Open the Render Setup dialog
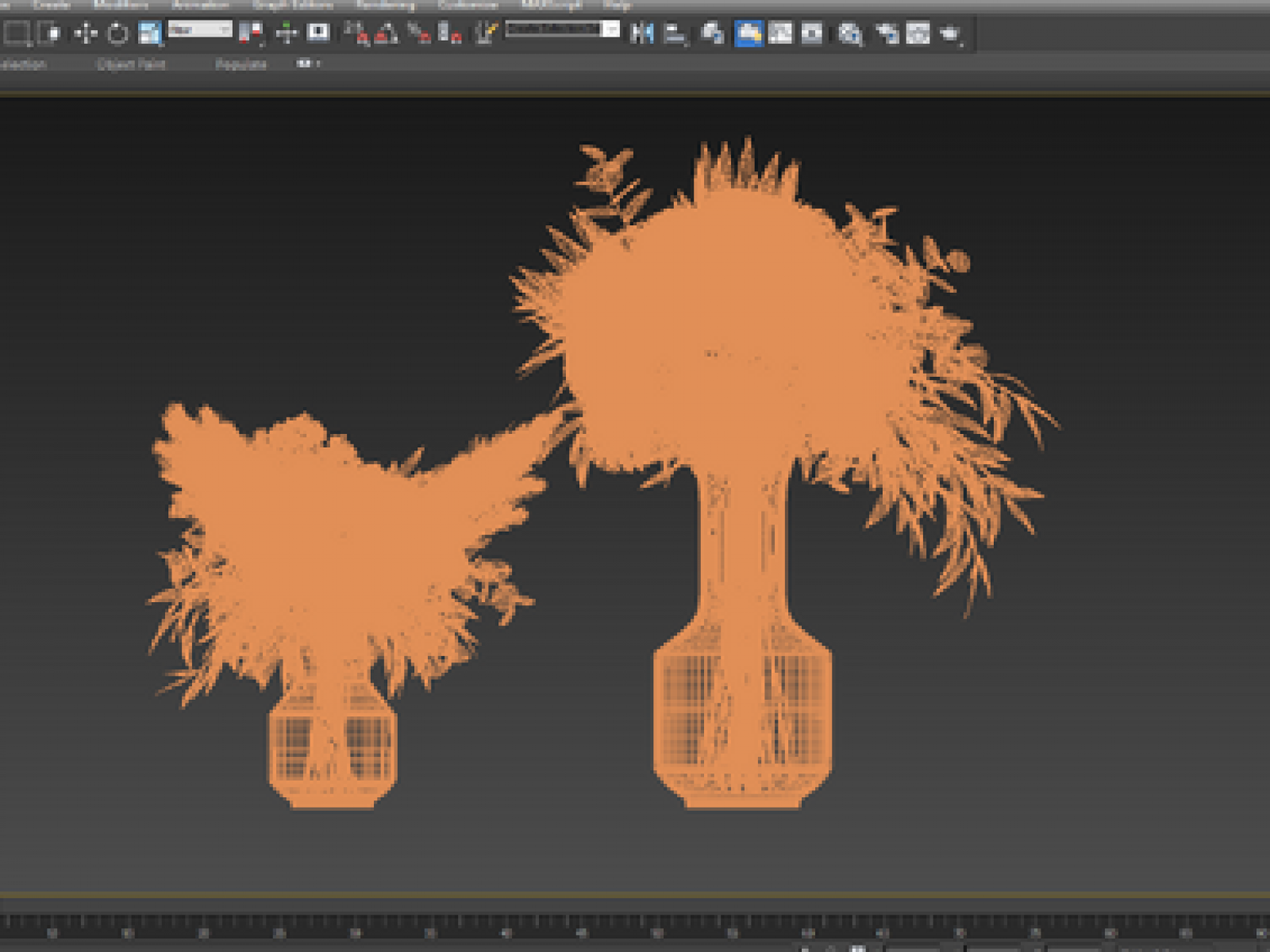The height and width of the screenshot is (952, 1270). pos(887,33)
